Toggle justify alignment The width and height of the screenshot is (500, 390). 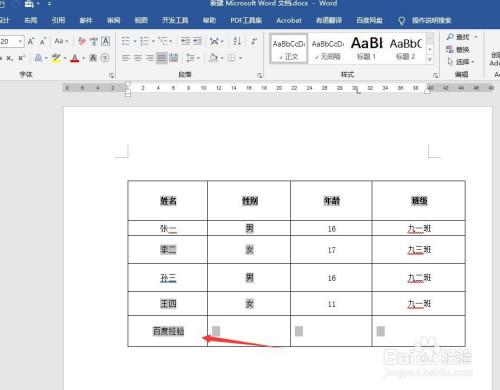pyautogui.click(x=162, y=58)
